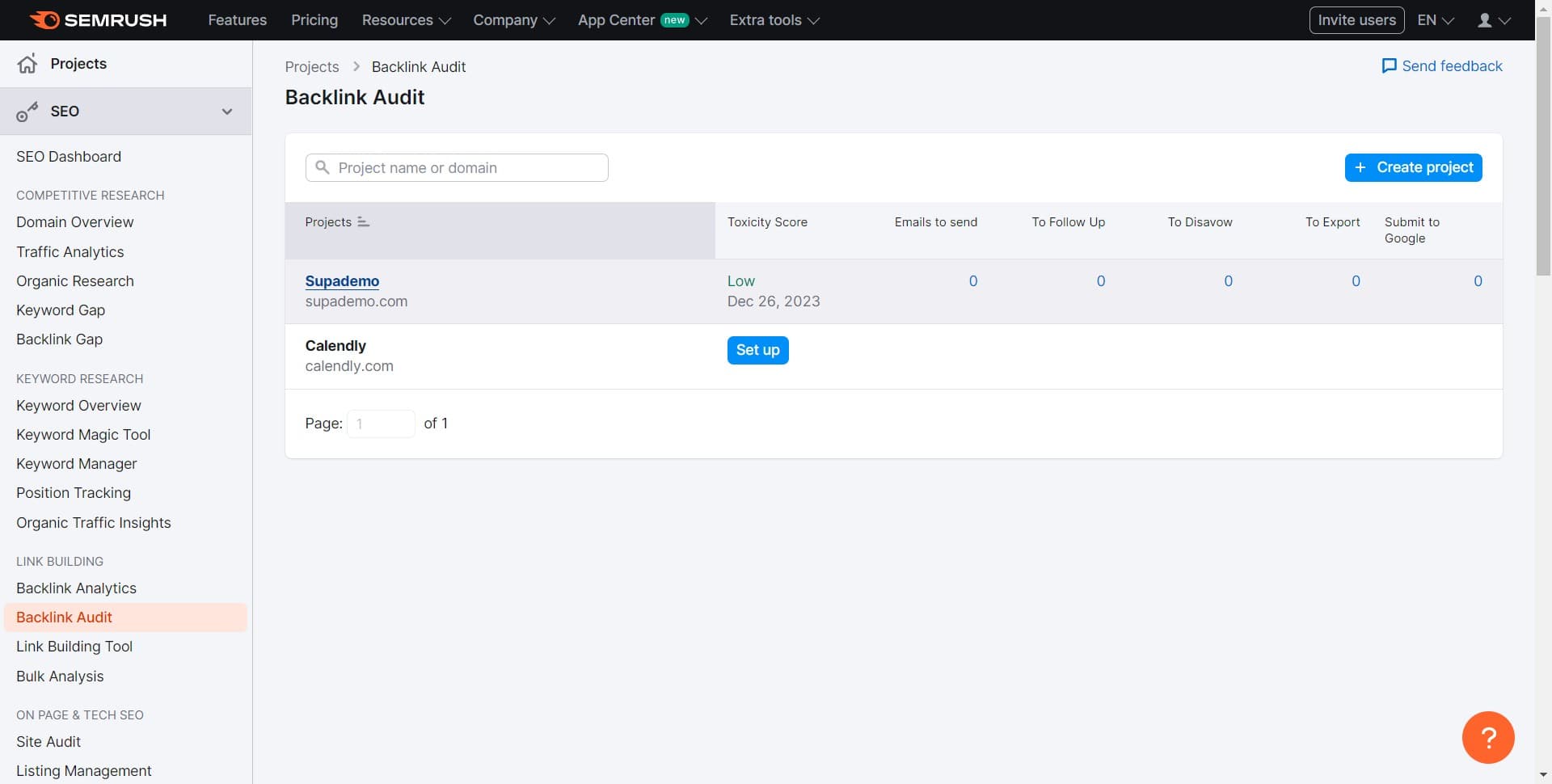Click the Semrush logo icon
Screen dimensions: 1552x784
(x=44, y=20)
